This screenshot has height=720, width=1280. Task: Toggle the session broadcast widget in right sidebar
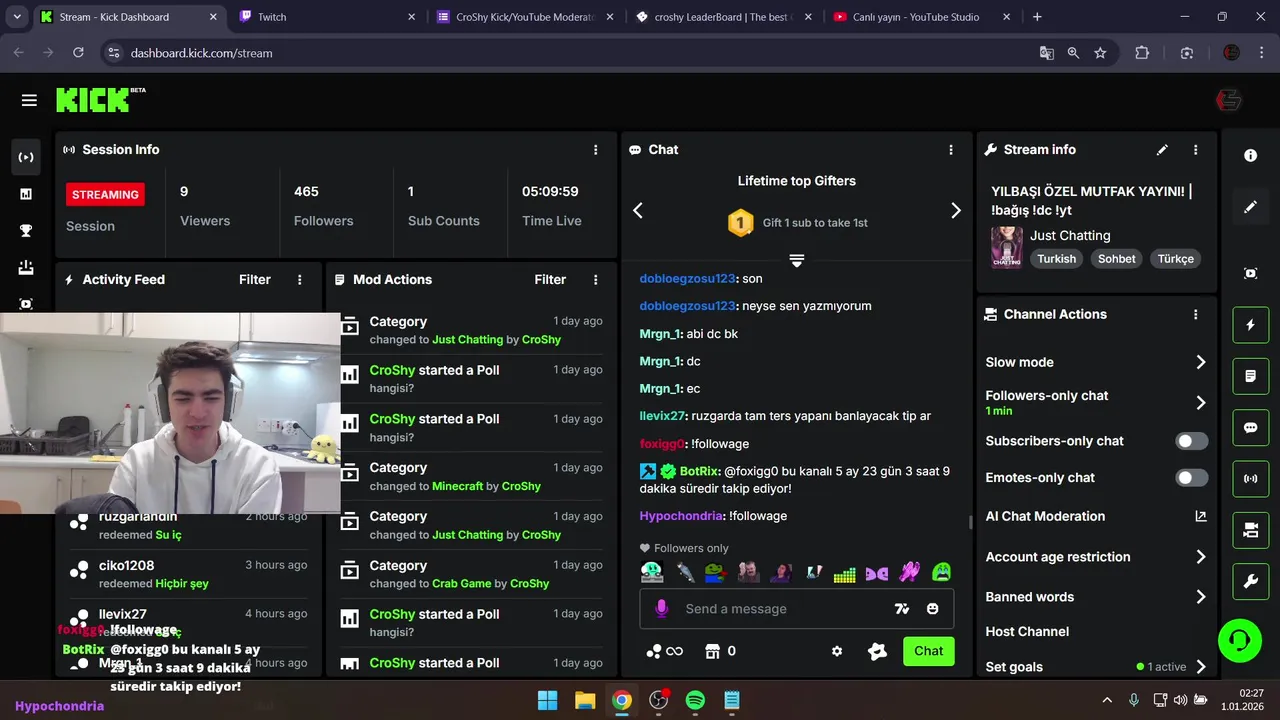pyautogui.click(x=1250, y=478)
